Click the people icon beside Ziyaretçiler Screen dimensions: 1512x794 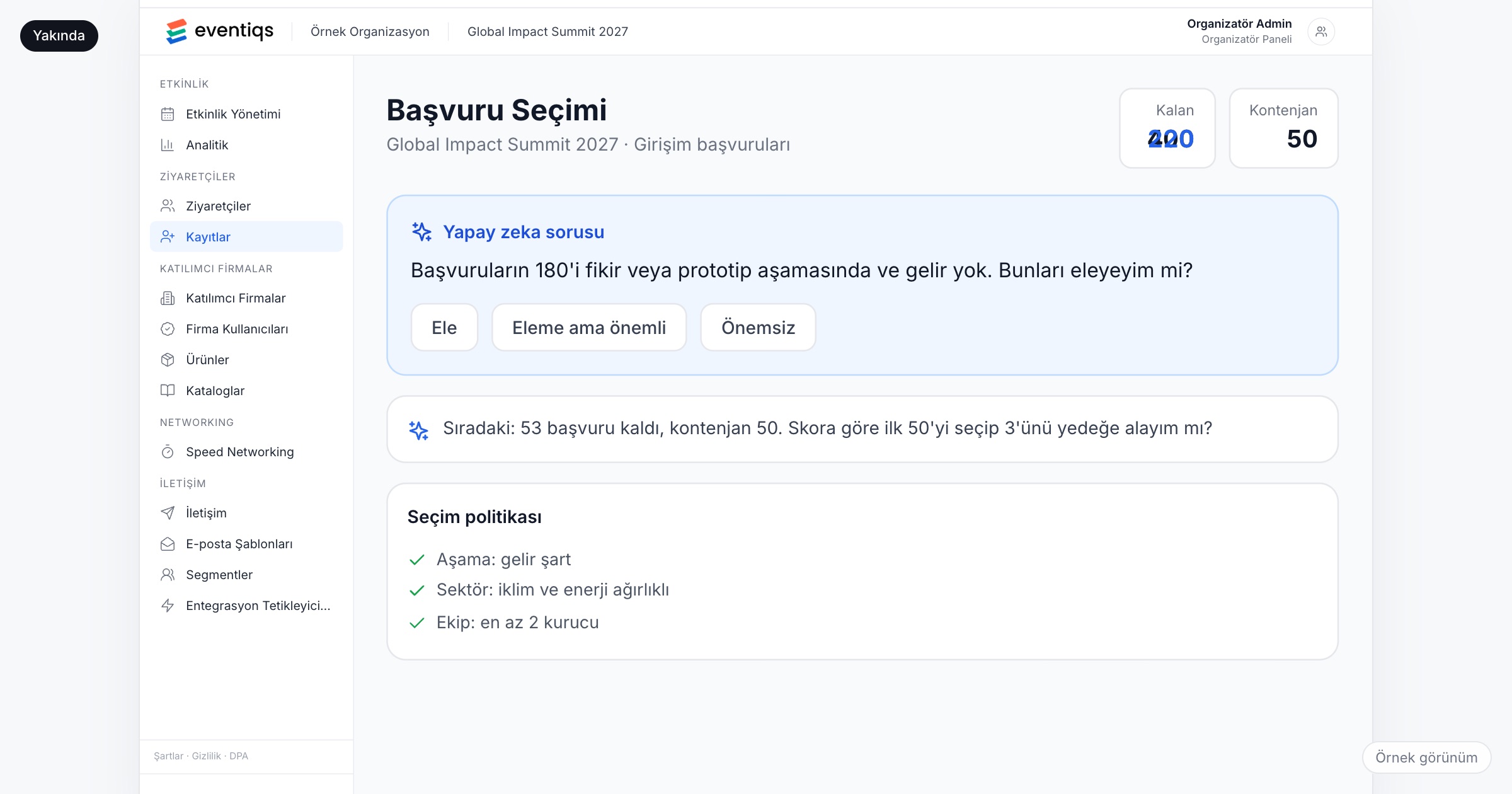168,206
